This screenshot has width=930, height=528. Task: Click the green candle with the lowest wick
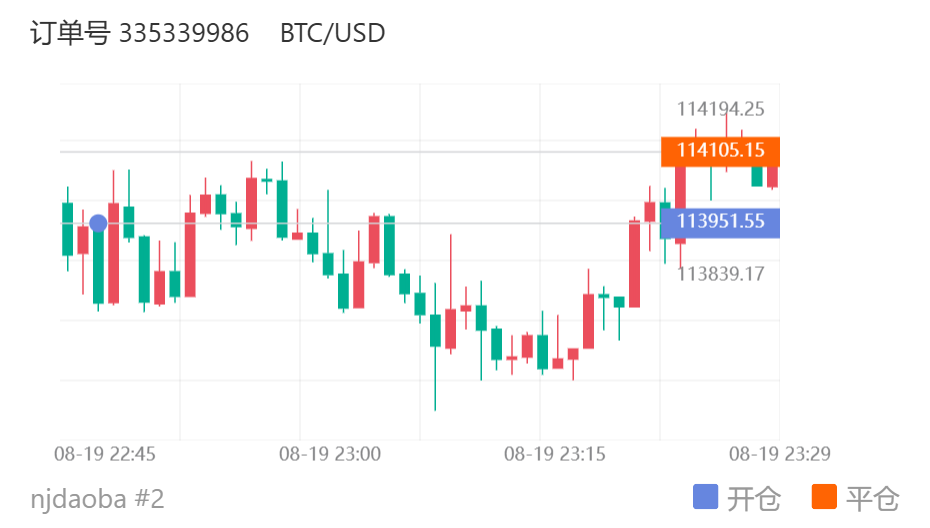(x=435, y=330)
